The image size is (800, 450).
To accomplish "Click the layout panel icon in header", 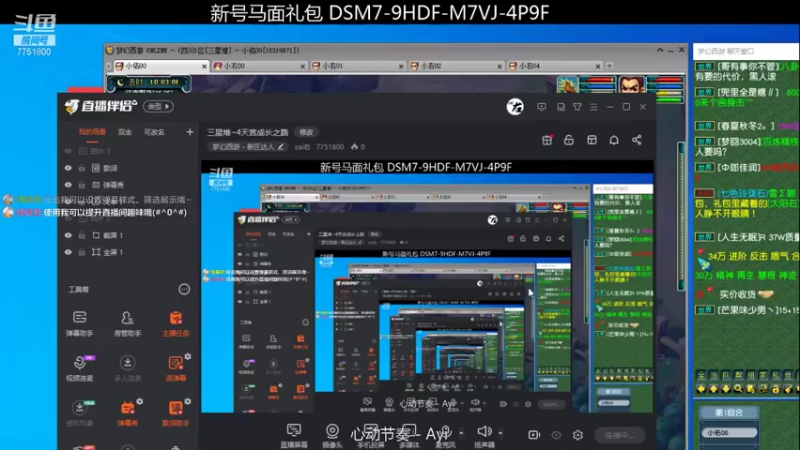I will (592, 140).
